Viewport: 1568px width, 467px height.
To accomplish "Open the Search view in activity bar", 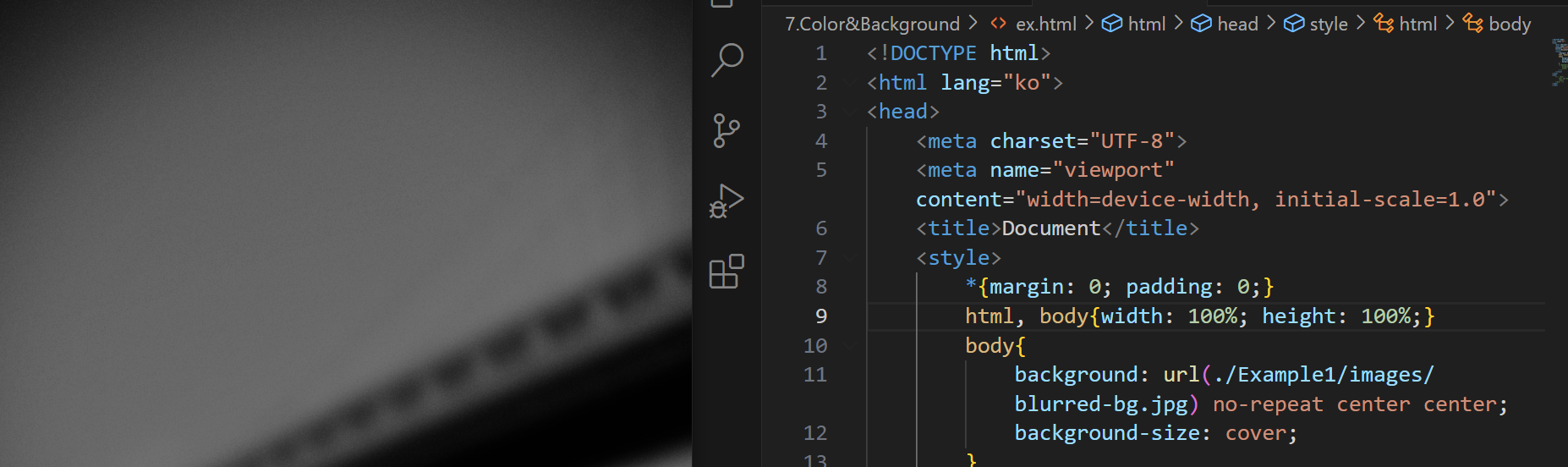I will click(726, 60).
